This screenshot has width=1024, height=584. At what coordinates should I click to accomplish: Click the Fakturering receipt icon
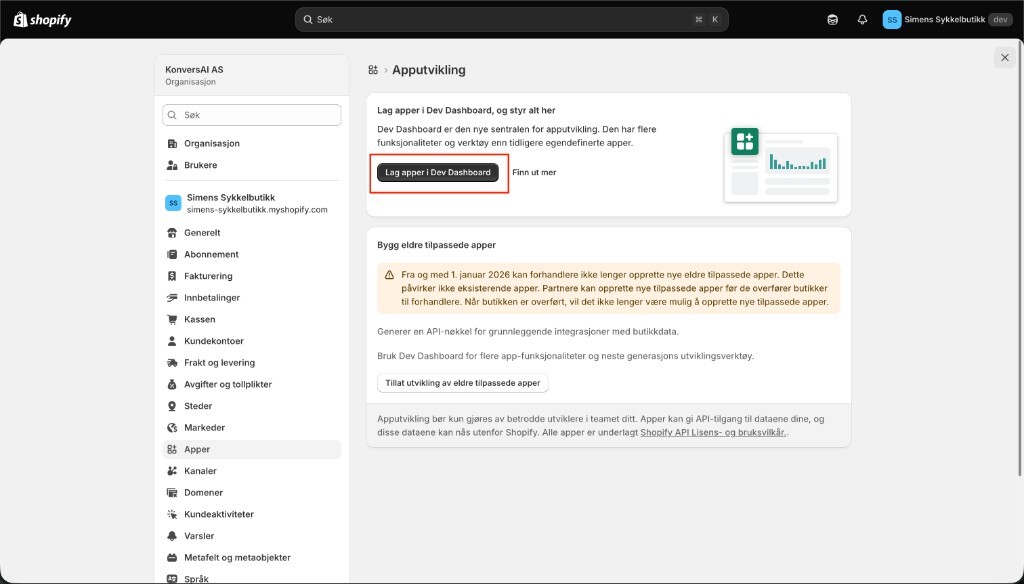(x=172, y=276)
